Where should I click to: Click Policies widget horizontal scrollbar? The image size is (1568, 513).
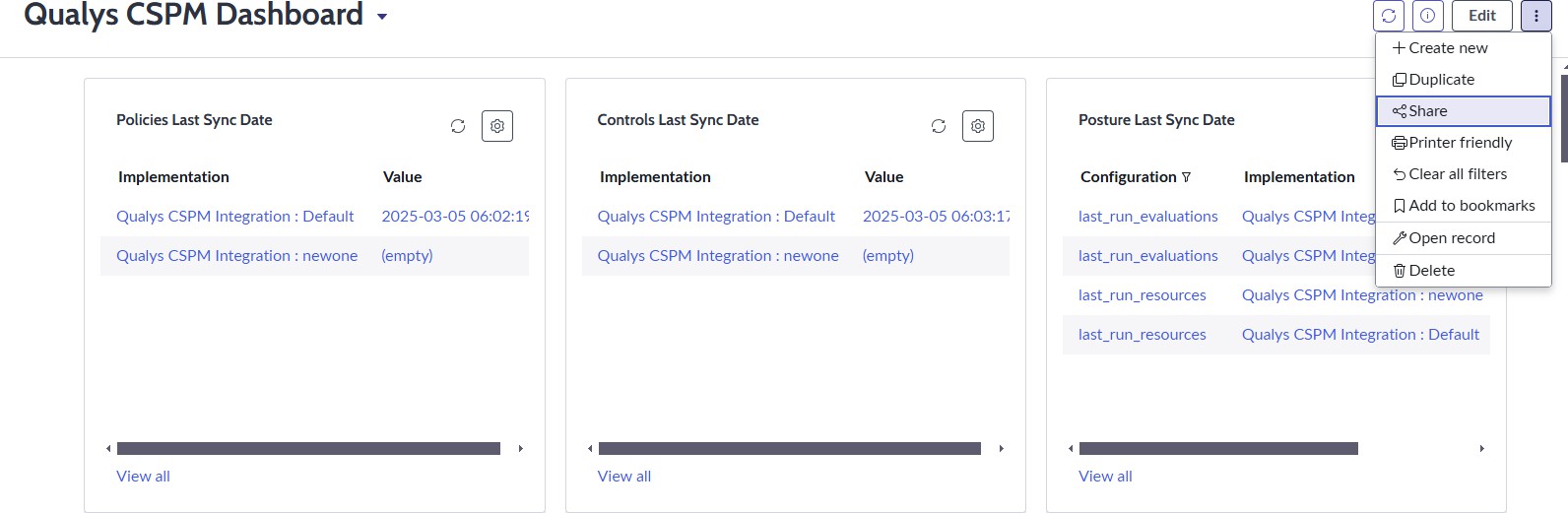[x=308, y=449]
